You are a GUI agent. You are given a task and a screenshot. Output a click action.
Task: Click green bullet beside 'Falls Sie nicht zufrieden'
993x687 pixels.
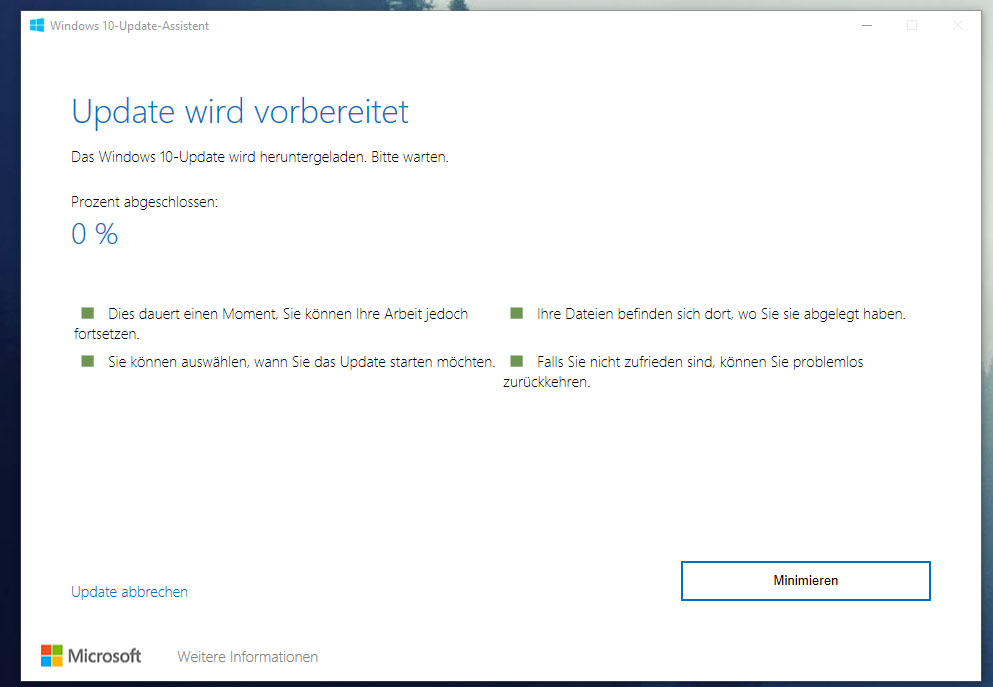pos(517,361)
